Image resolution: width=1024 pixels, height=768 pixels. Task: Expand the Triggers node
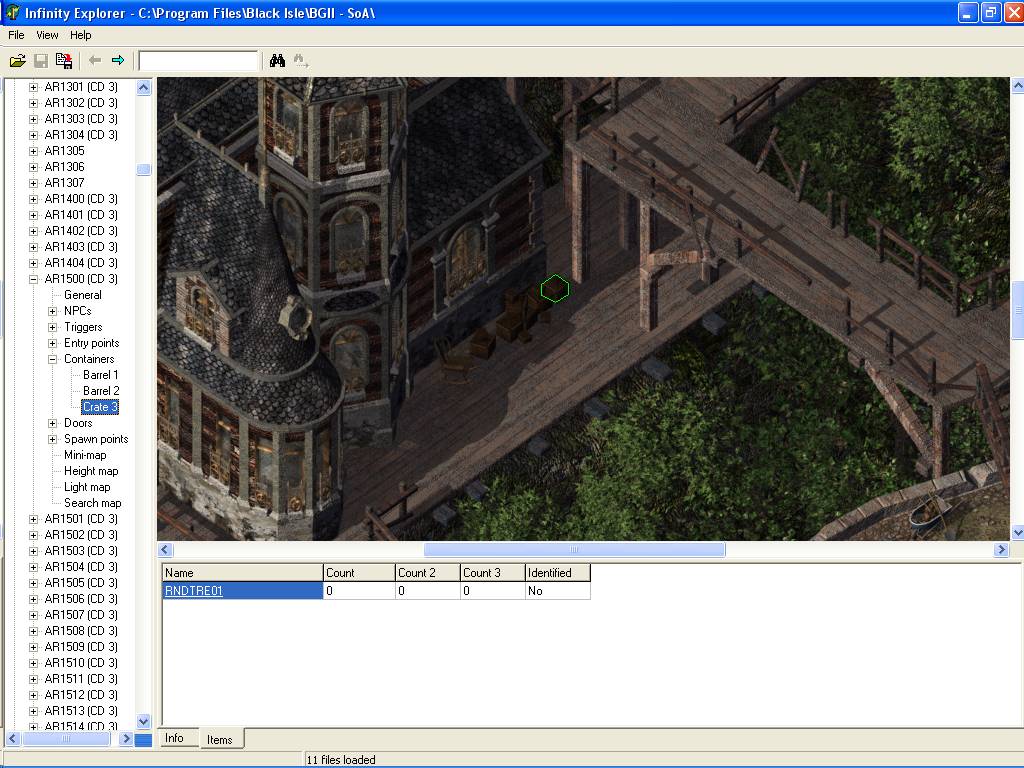53,327
